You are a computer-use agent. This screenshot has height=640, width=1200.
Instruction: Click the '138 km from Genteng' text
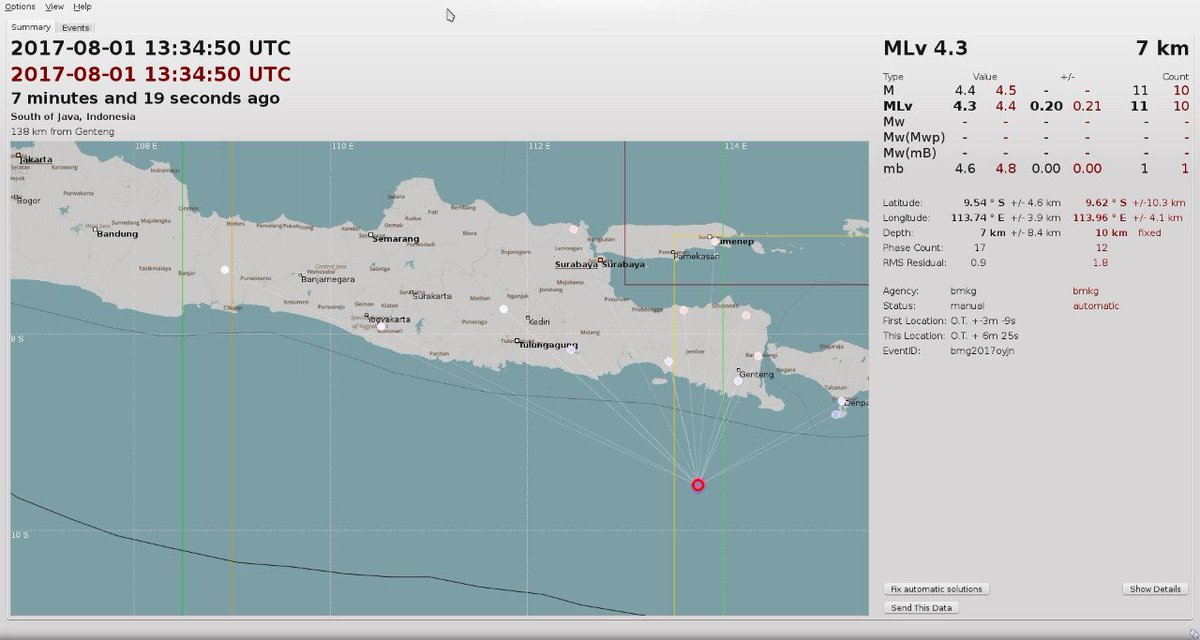click(x=62, y=131)
